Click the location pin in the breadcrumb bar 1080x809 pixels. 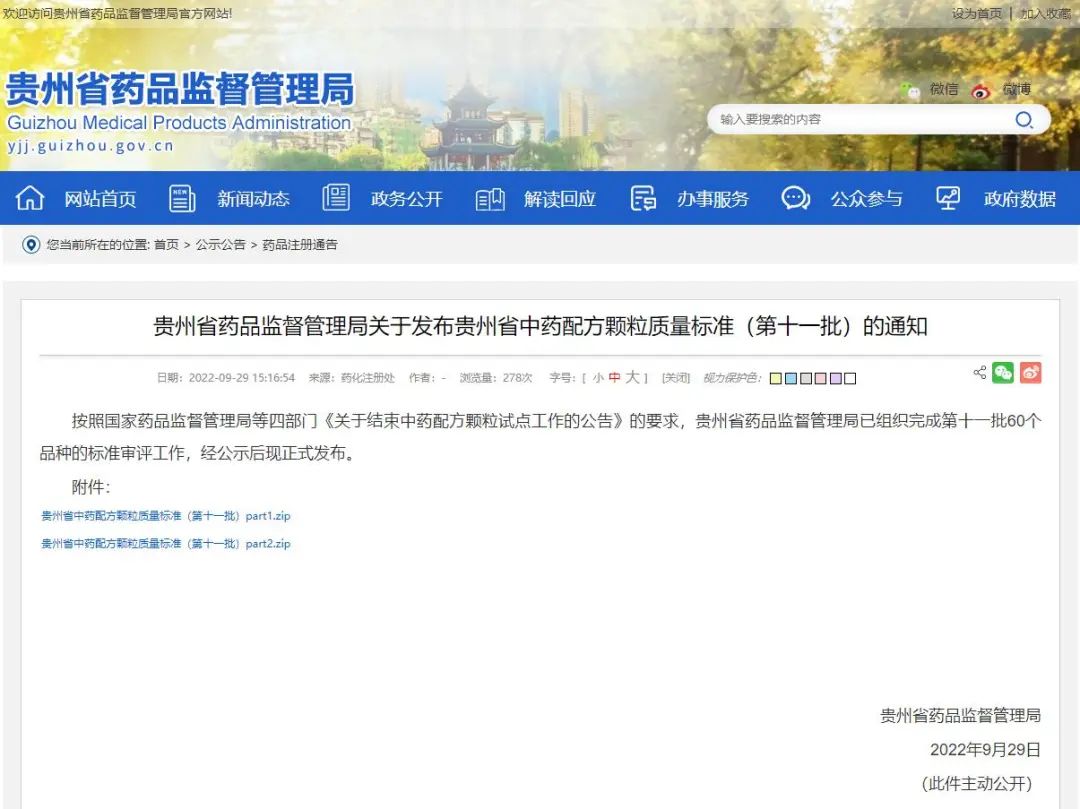point(30,244)
